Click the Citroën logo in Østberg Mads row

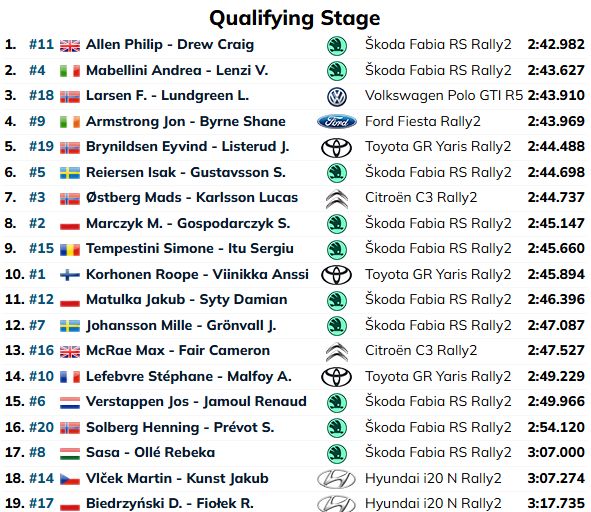pos(337,199)
